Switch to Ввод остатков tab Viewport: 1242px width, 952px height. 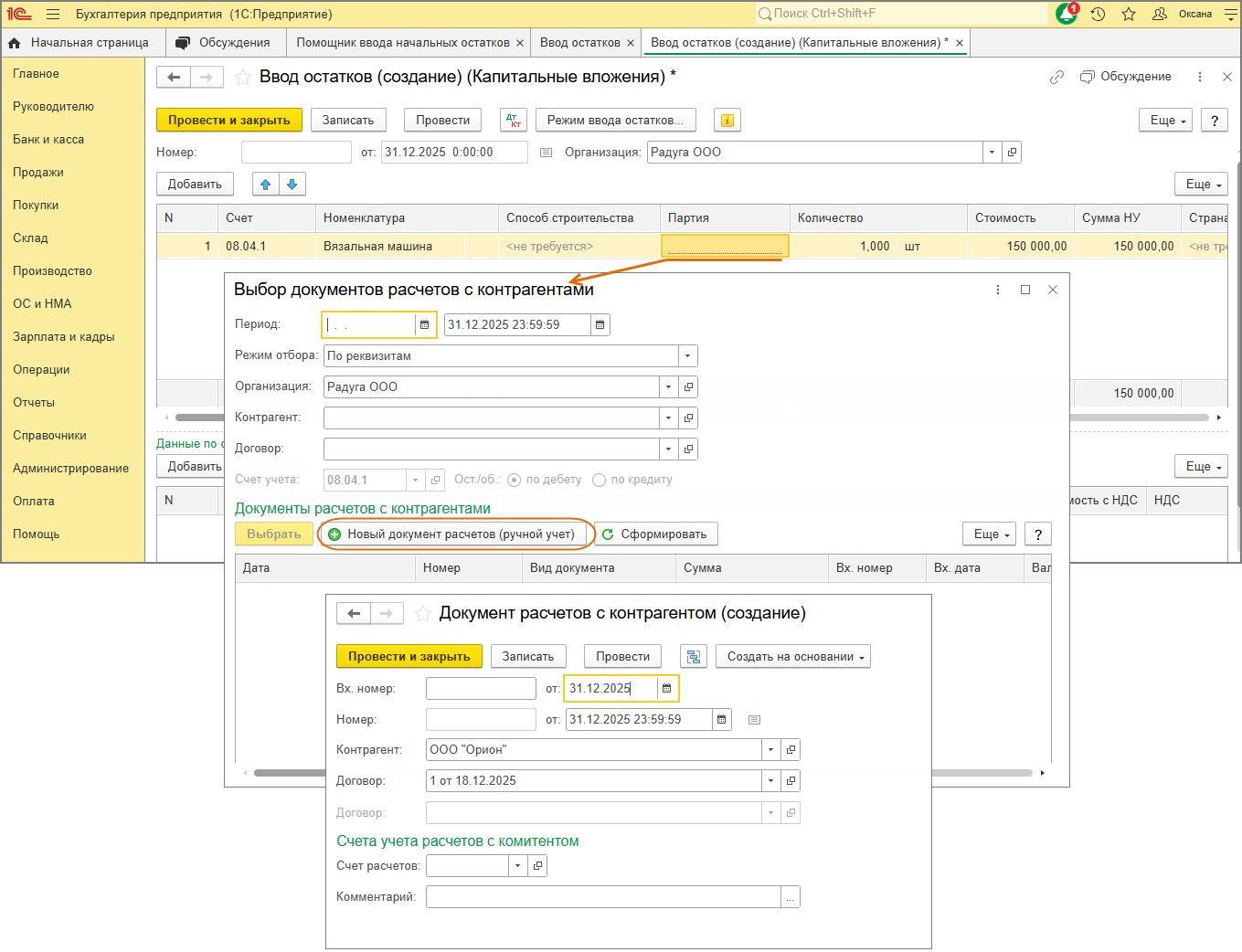click(x=580, y=43)
